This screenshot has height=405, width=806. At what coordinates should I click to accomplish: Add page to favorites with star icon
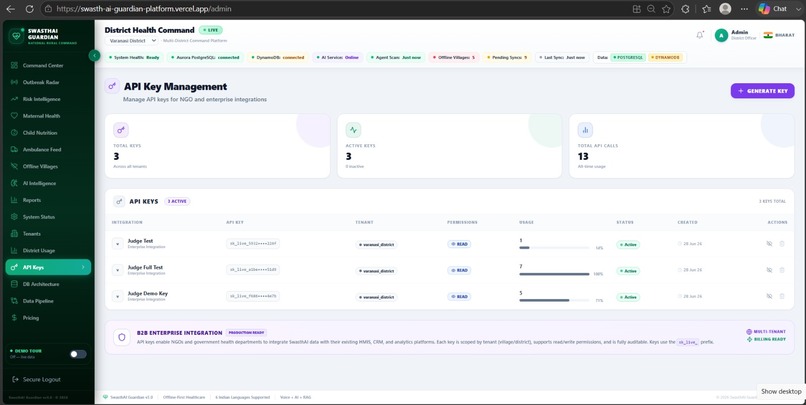pyautogui.click(x=666, y=9)
